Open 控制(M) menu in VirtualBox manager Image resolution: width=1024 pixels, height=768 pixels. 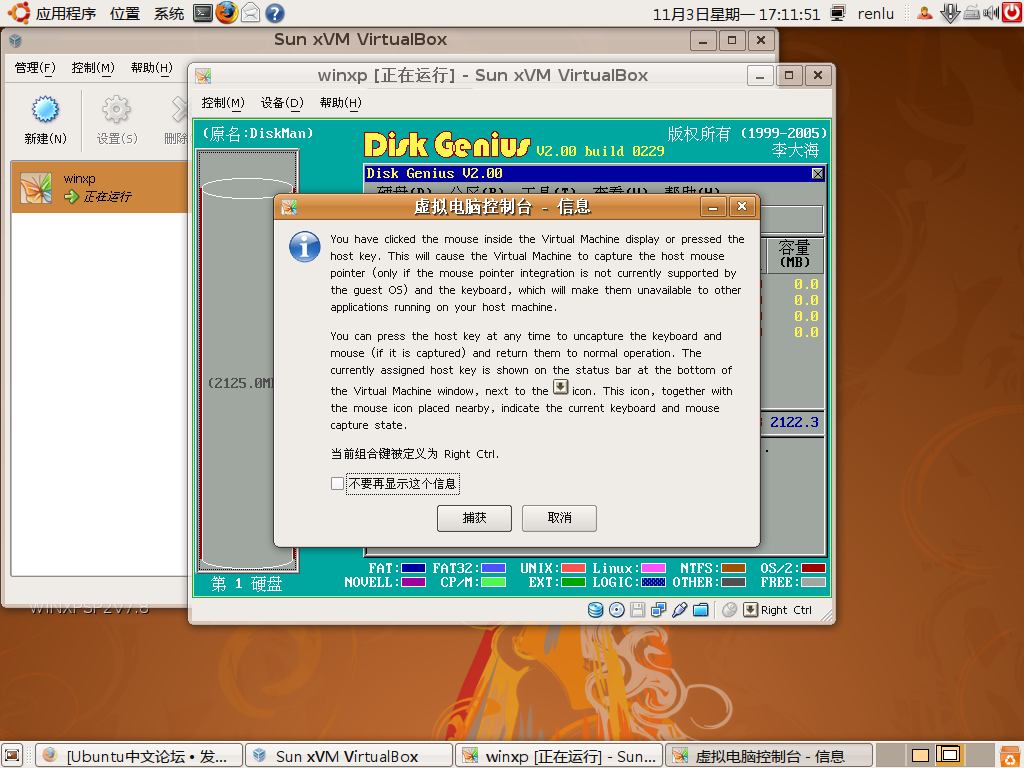tap(93, 68)
